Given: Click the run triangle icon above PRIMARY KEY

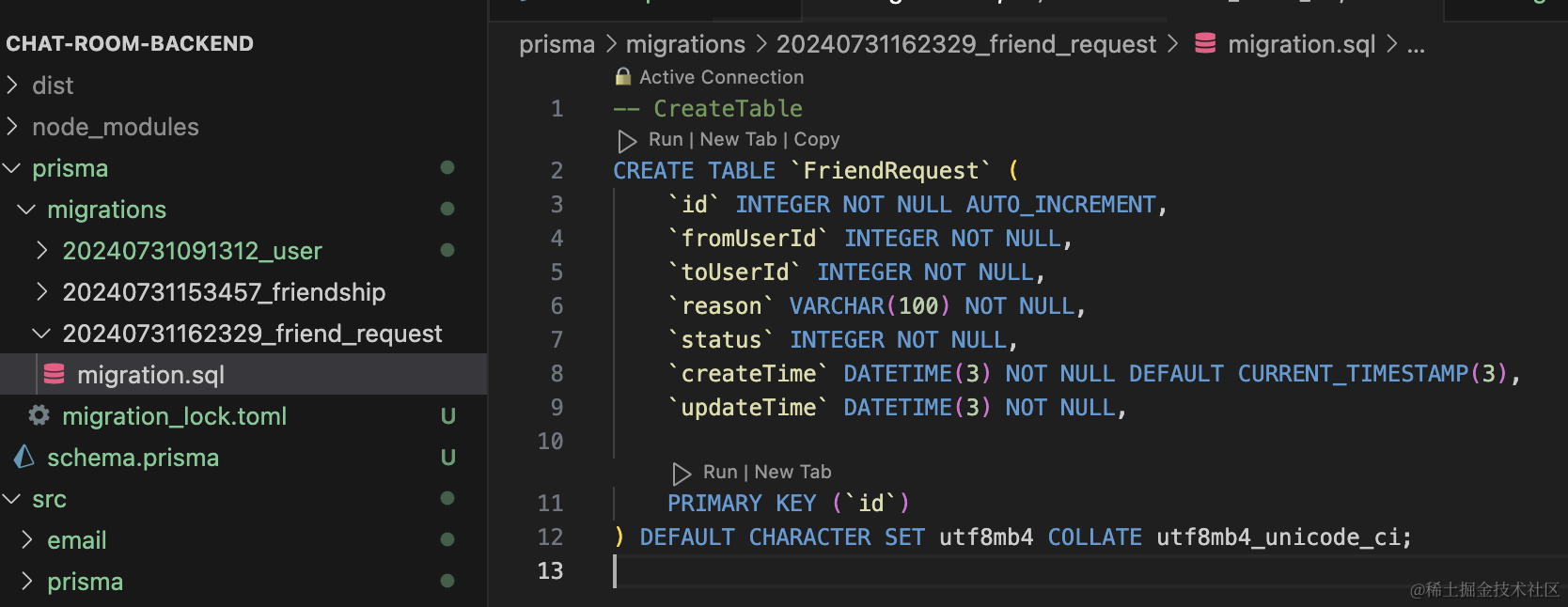Looking at the screenshot, I should 682,474.
